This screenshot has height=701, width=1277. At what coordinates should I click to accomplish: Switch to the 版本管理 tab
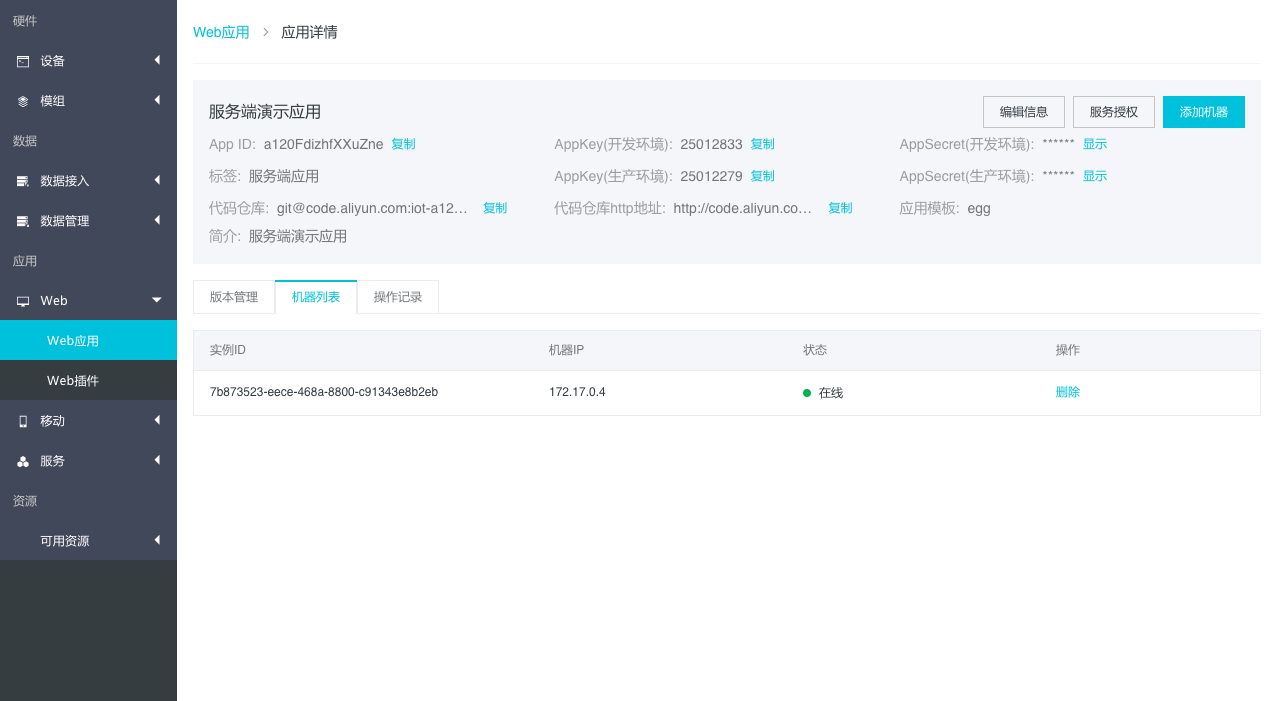[234, 297]
